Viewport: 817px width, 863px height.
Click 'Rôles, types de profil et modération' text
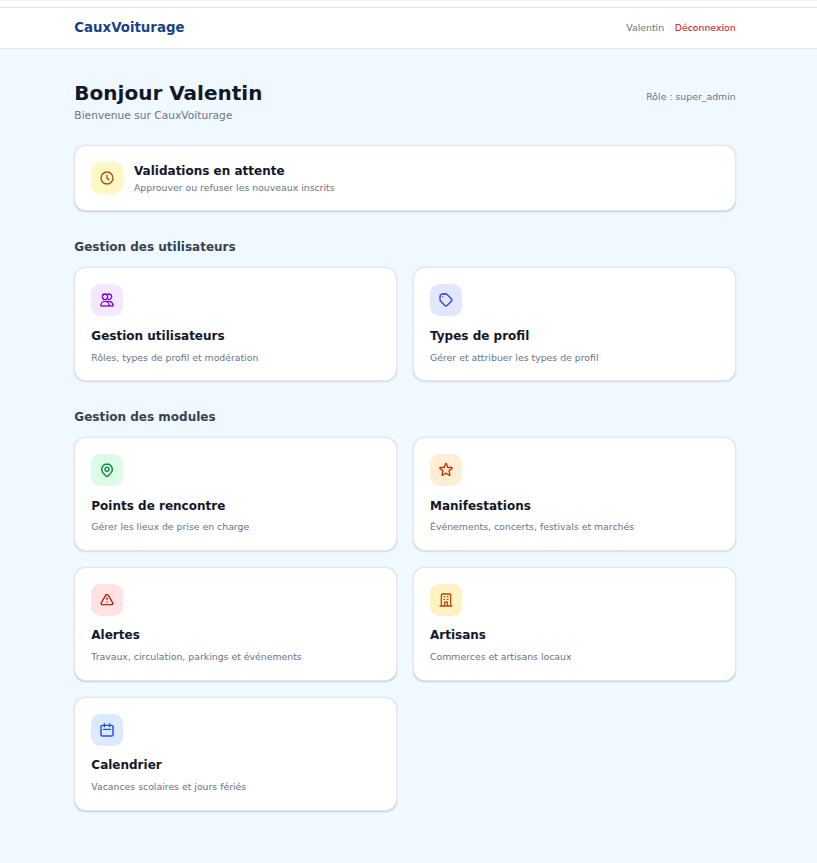tap(175, 358)
